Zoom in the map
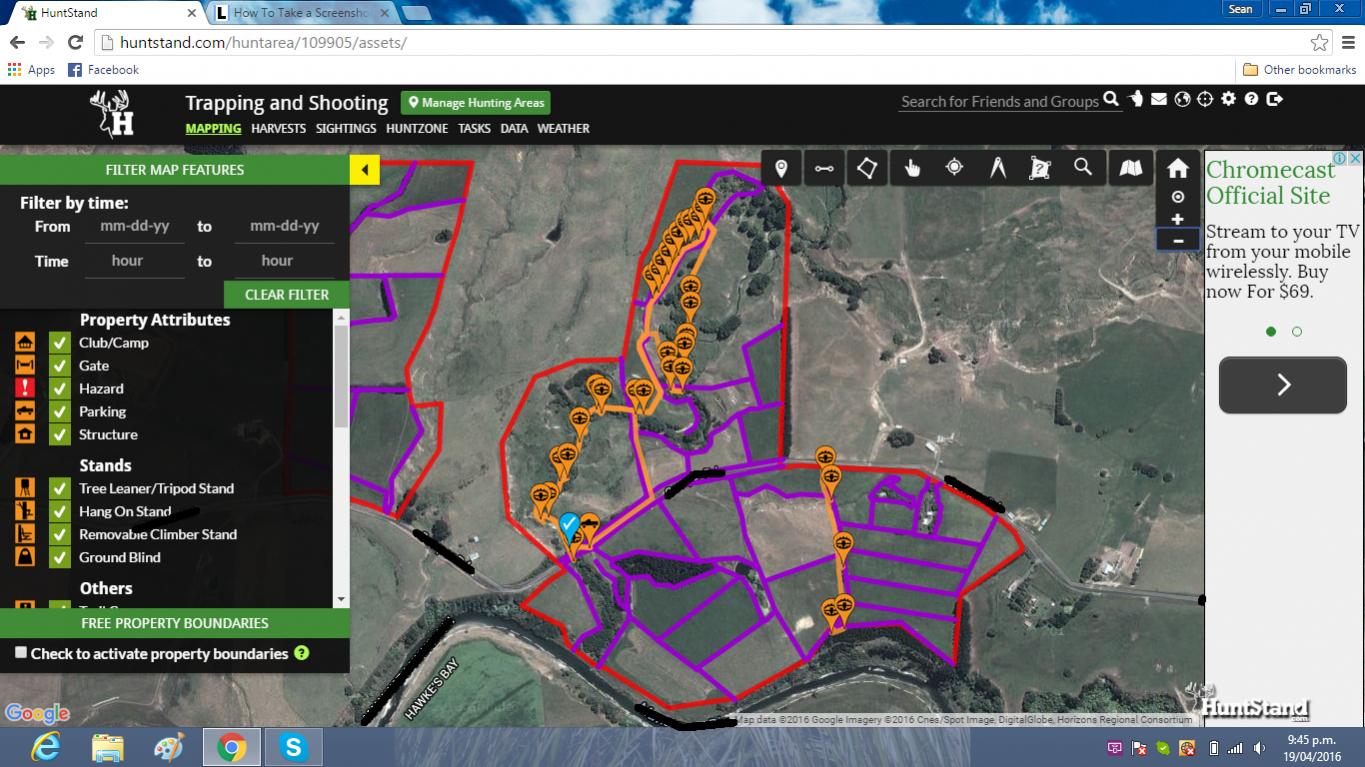The height and width of the screenshot is (767, 1365). tap(1178, 219)
